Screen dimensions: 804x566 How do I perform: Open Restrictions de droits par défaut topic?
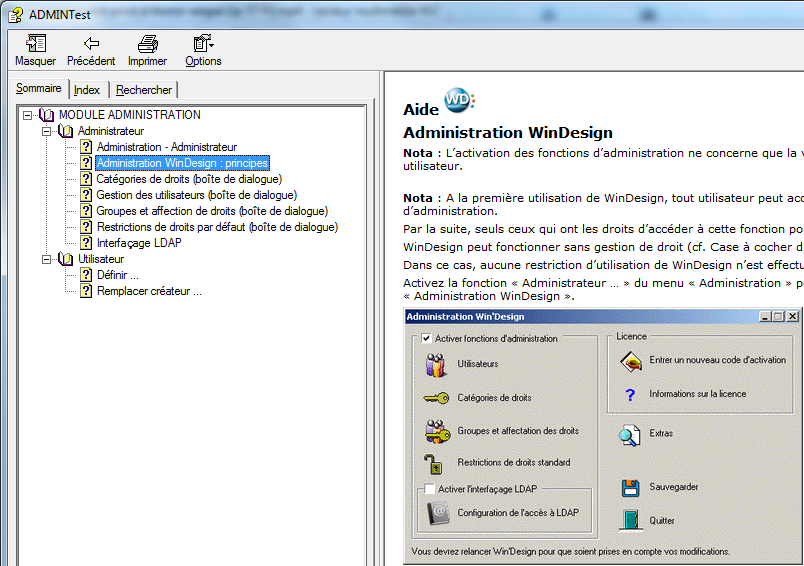pos(217,227)
